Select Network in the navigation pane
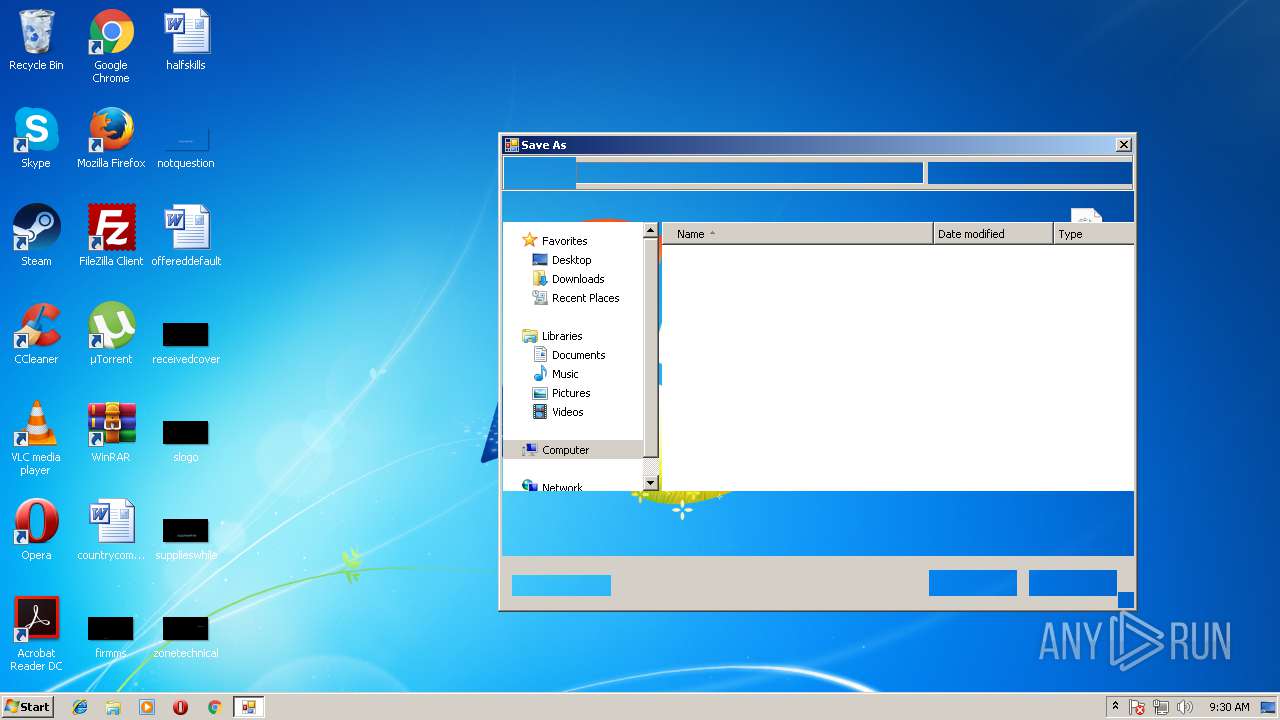This screenshot has height=720, width=1280. 552,487
